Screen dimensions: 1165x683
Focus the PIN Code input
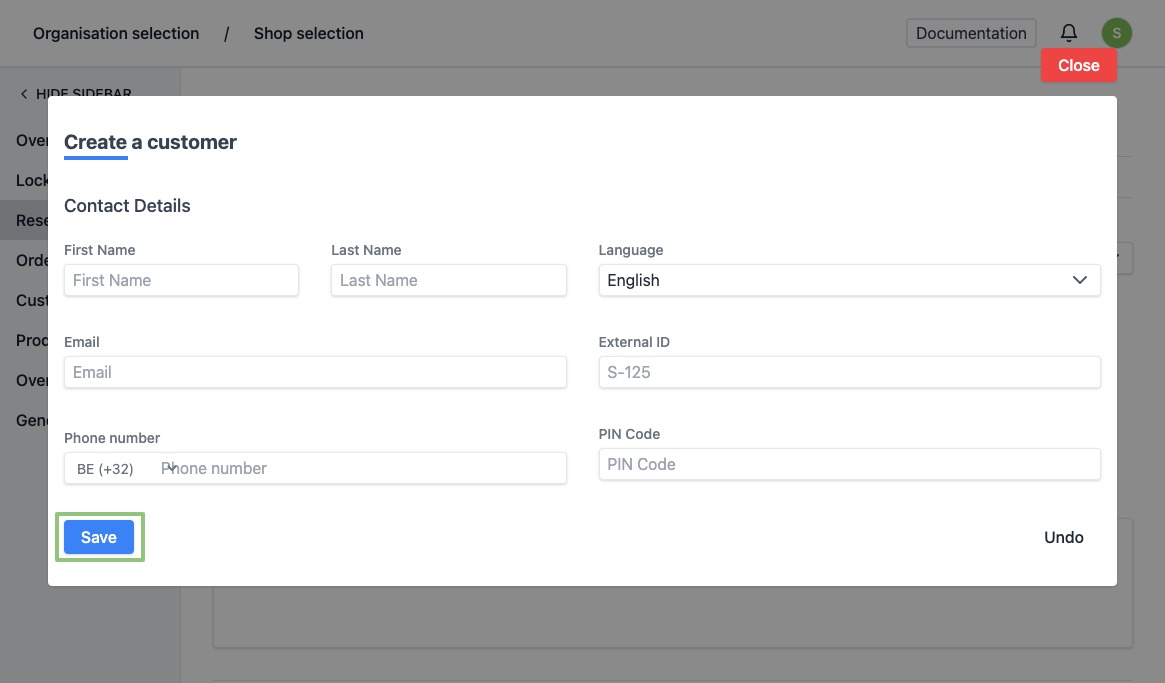point(848,464)
